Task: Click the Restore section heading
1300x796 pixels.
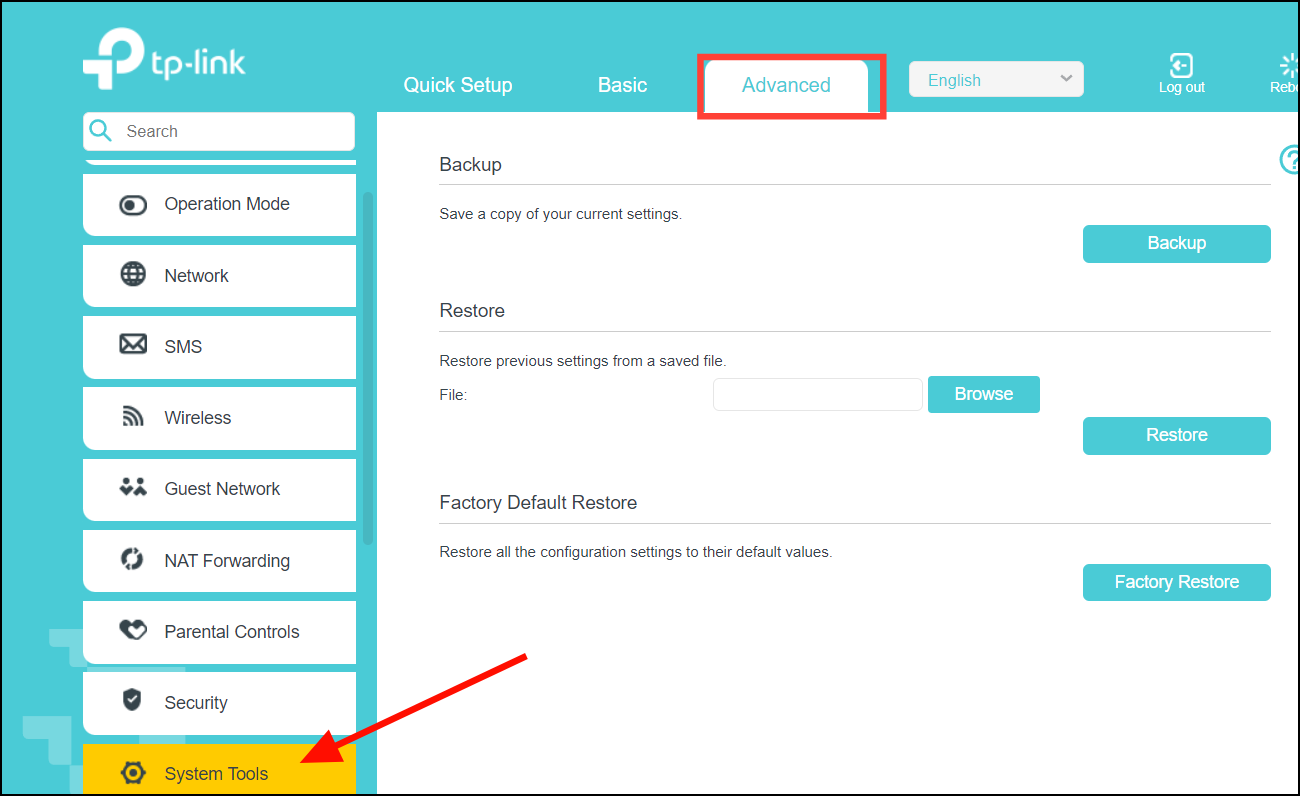Action: pos(472,311)
